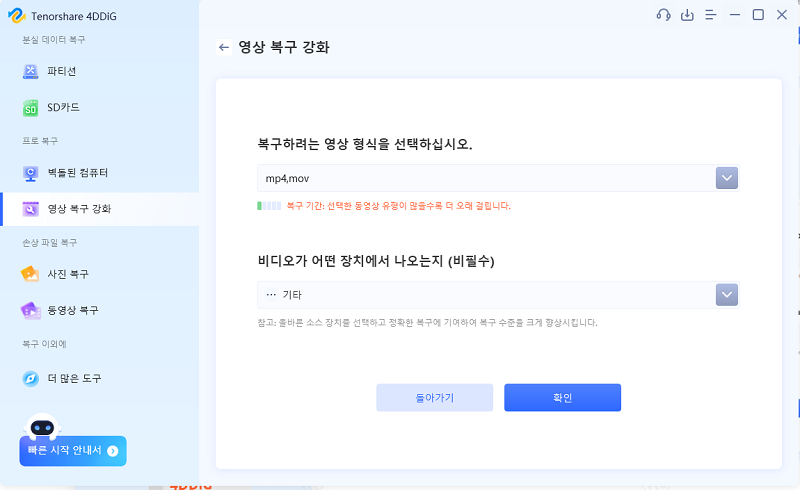
Task: Click the recovery duration indicator bar
Action: point(269,206)
